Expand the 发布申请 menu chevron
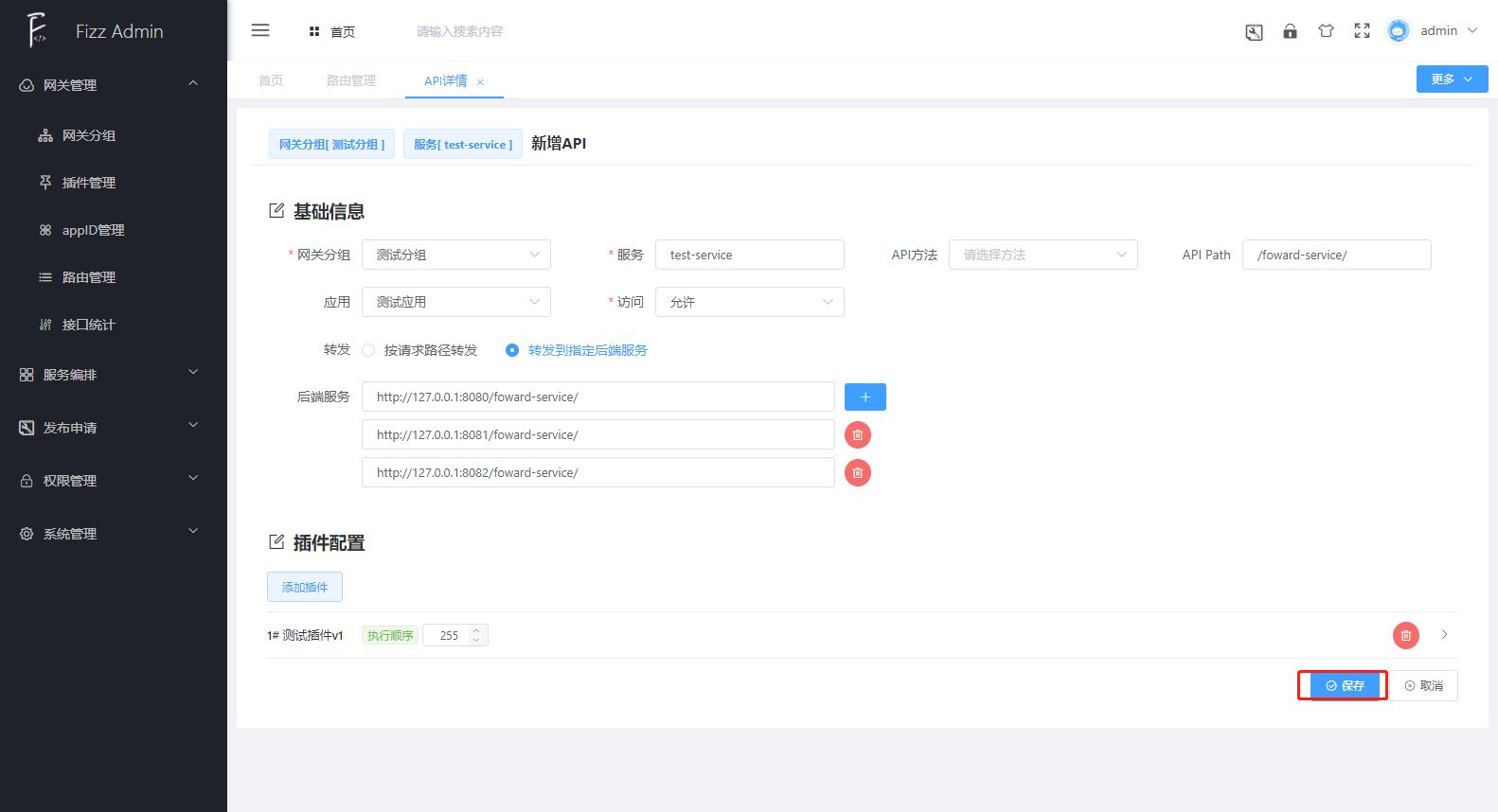The width and height of the screenshot is (1498, 812). point(193,425)
